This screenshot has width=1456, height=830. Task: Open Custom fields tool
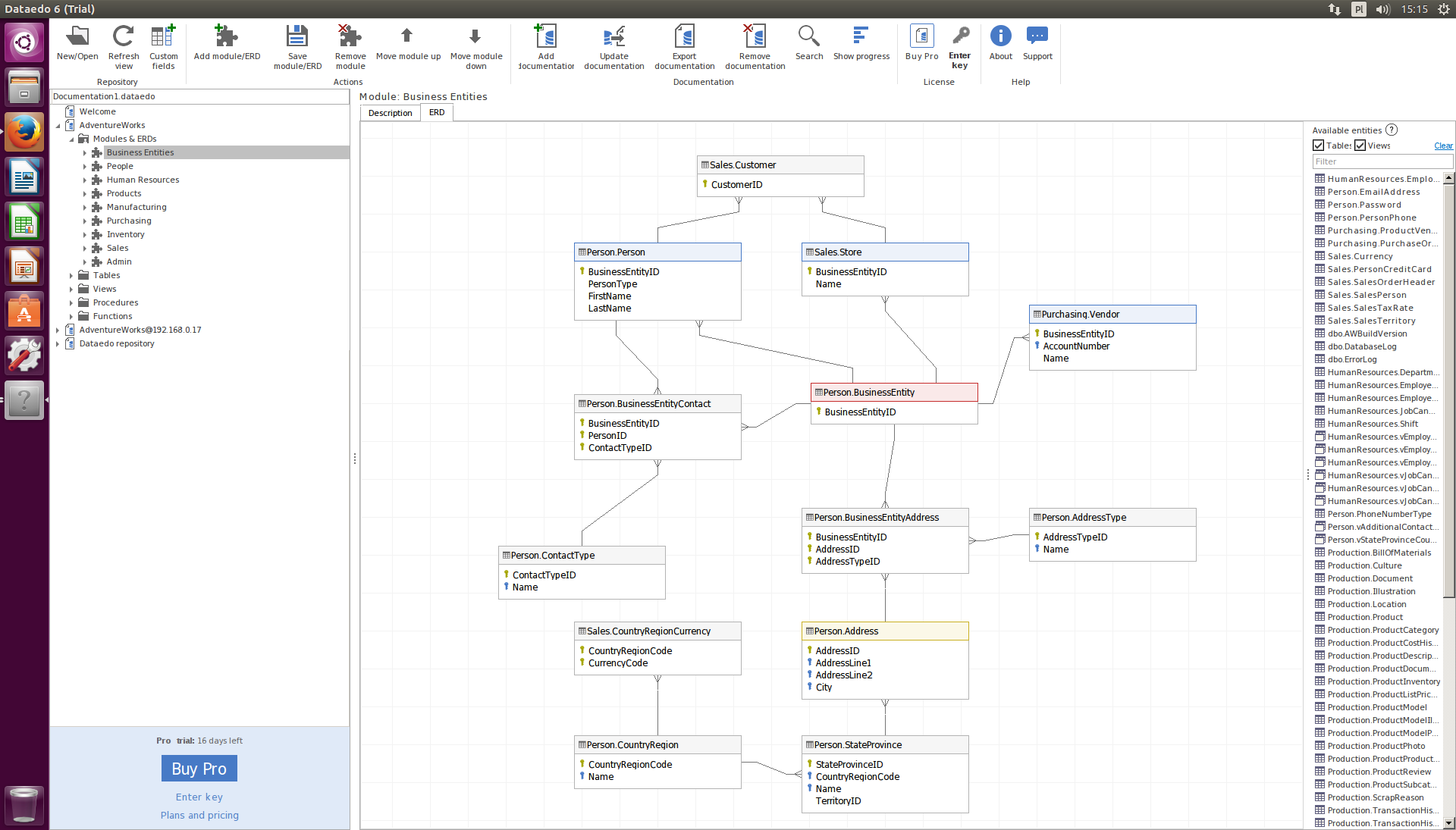click(163, 36)
